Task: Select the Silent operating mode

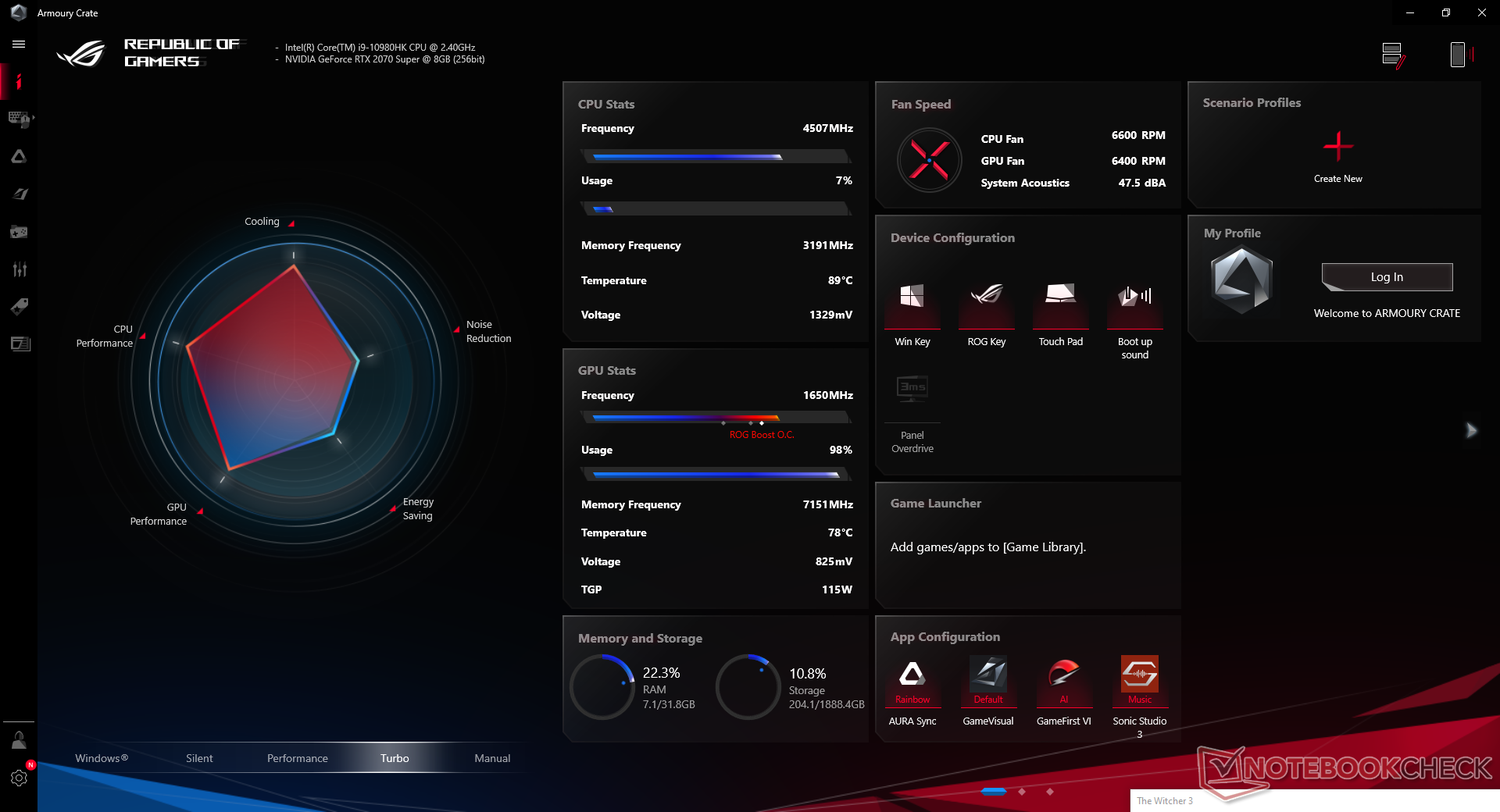Action: [199, 758]
